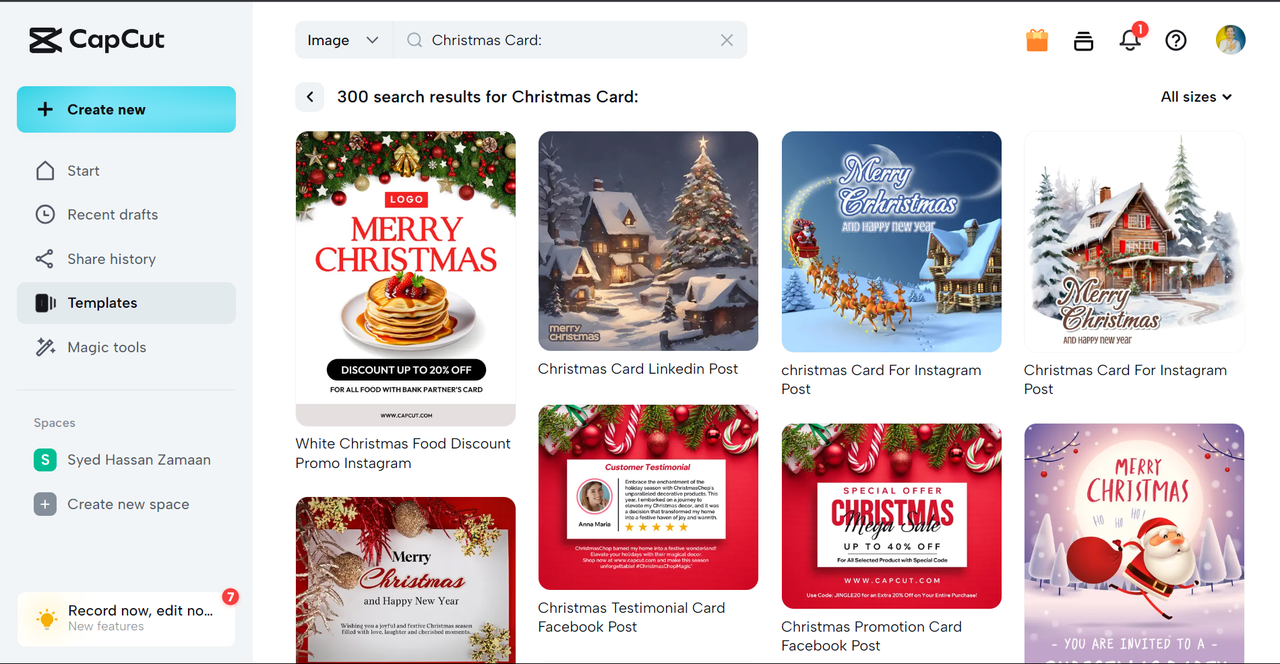Click the search magnifier icon
Image resolution: width=1280 pixels, height=664 pixels.
[x=414, y=40]
